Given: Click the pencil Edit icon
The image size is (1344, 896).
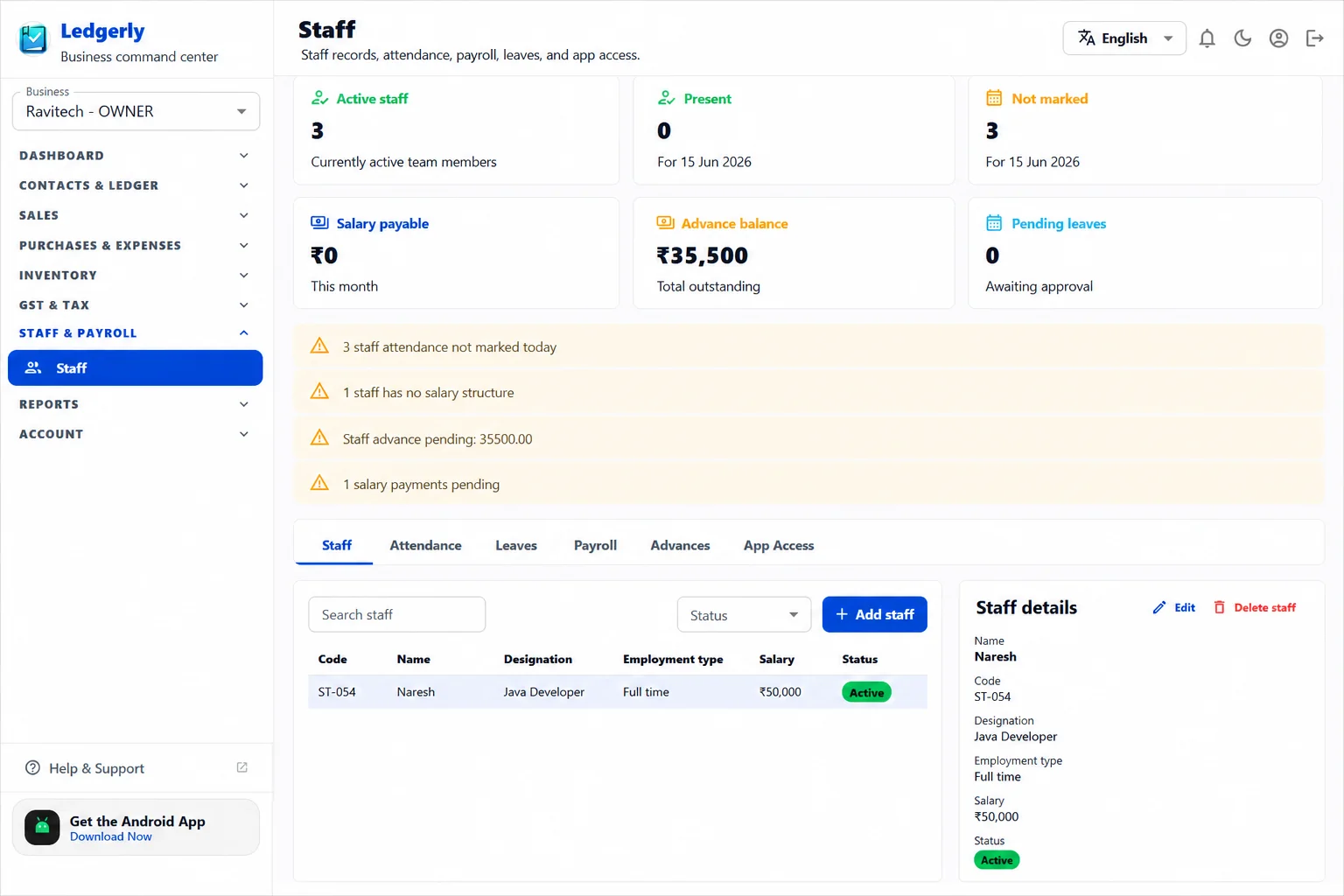Looking at the screenshot, I should [x=1159, y=607].
